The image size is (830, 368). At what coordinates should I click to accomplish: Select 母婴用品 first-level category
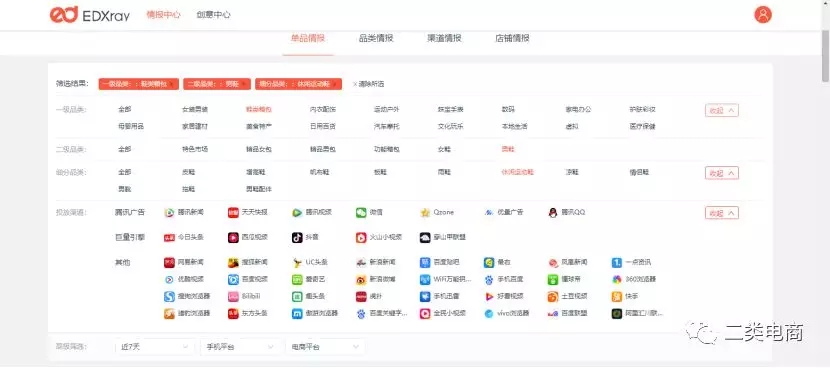tap(131, 127)
